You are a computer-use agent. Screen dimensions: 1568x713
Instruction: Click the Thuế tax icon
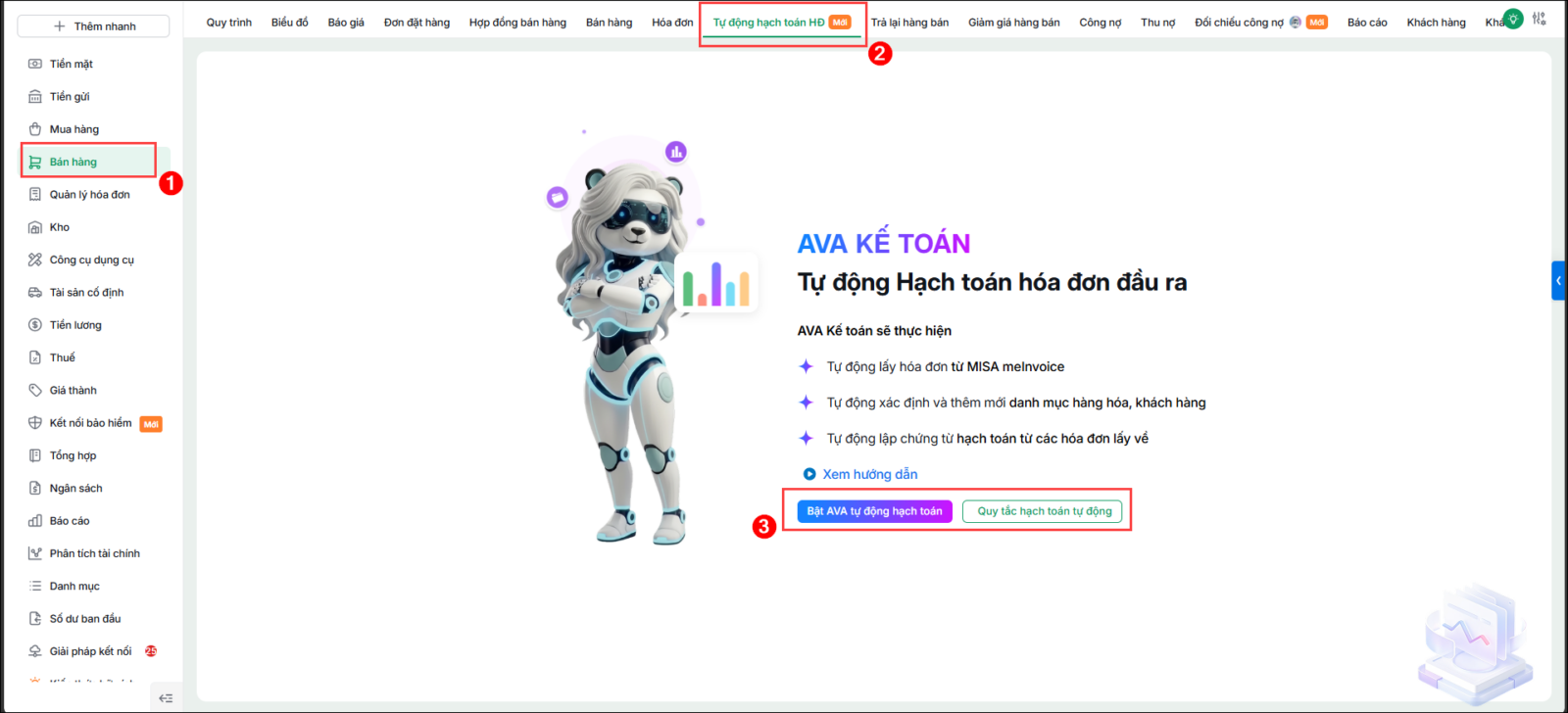pyautogui.click(x=35, y=357)
